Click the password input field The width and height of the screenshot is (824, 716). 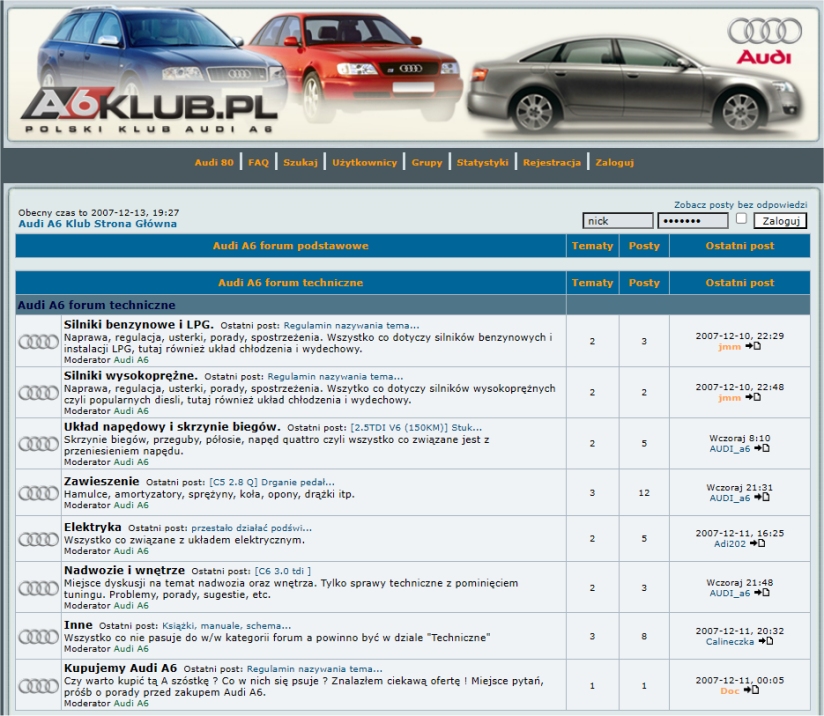pyautogui.click(x=693, y=221)
